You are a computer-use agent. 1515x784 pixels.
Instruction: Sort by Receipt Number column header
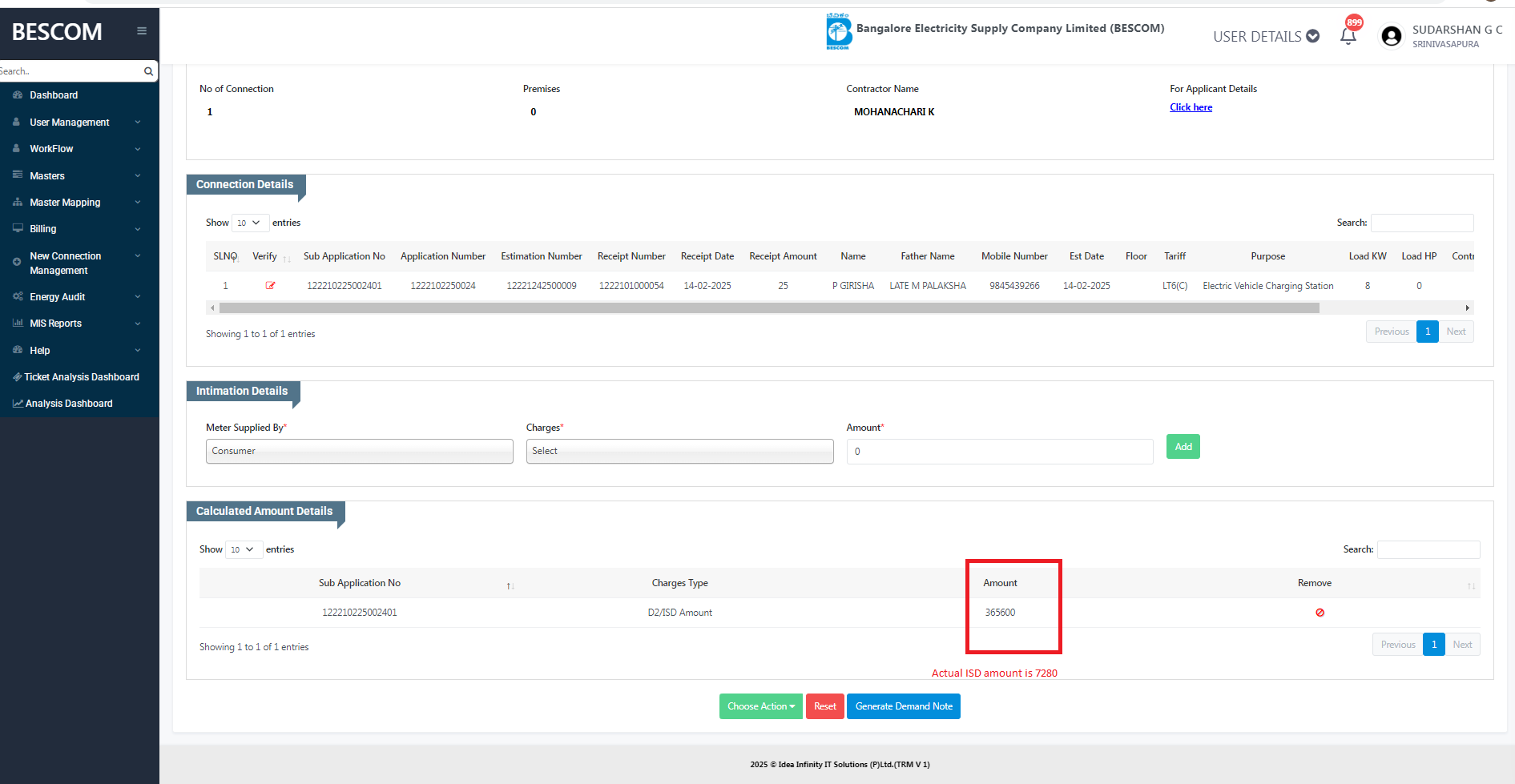tap(631, 256)
